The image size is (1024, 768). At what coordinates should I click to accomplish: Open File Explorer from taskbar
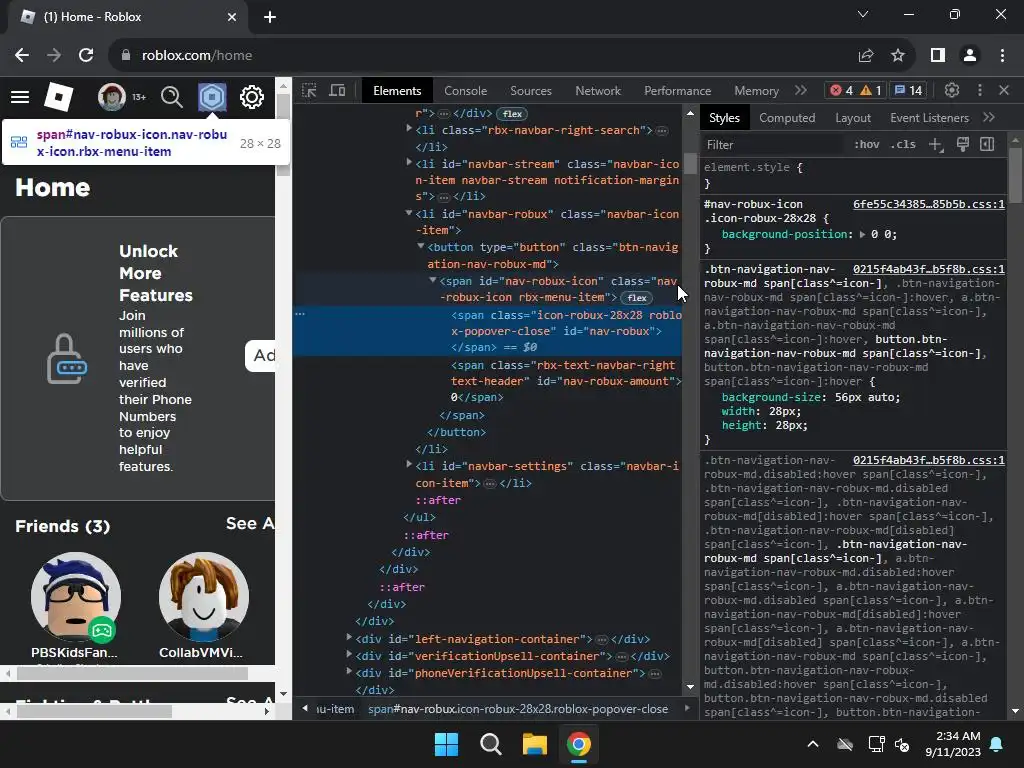coord(534,744)
